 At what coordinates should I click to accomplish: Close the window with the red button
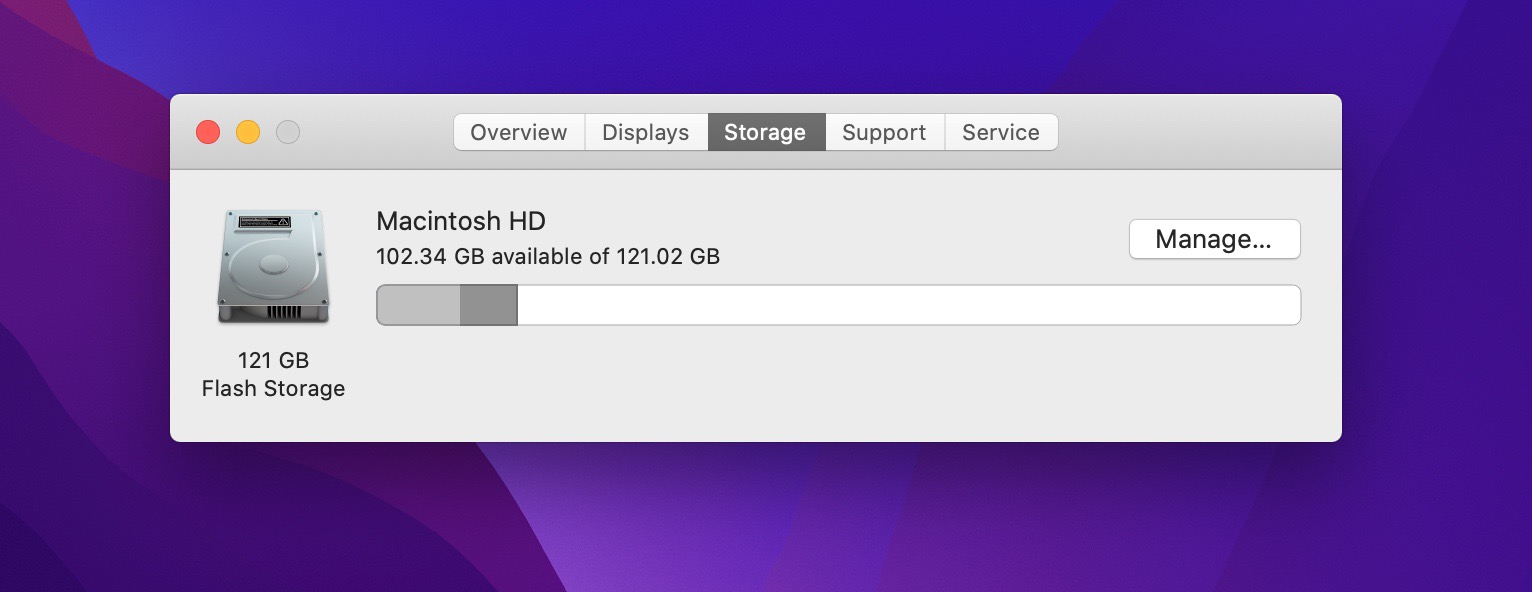pos(208,132)
